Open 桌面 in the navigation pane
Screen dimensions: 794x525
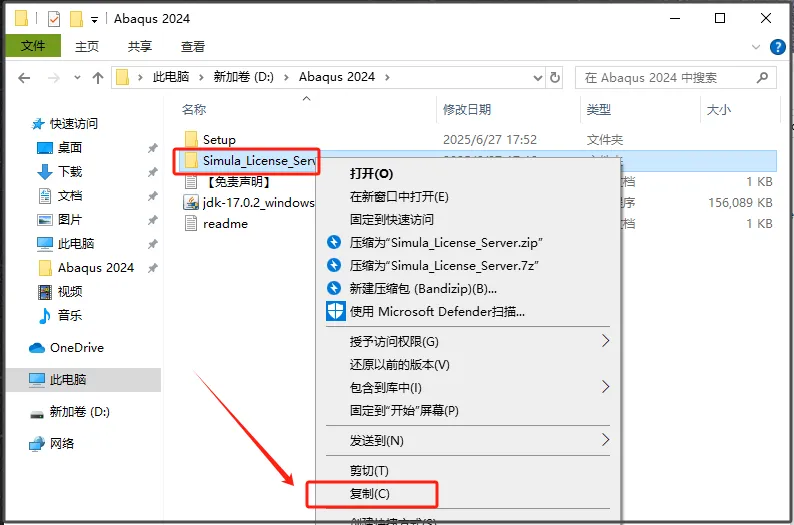point(69,147)
